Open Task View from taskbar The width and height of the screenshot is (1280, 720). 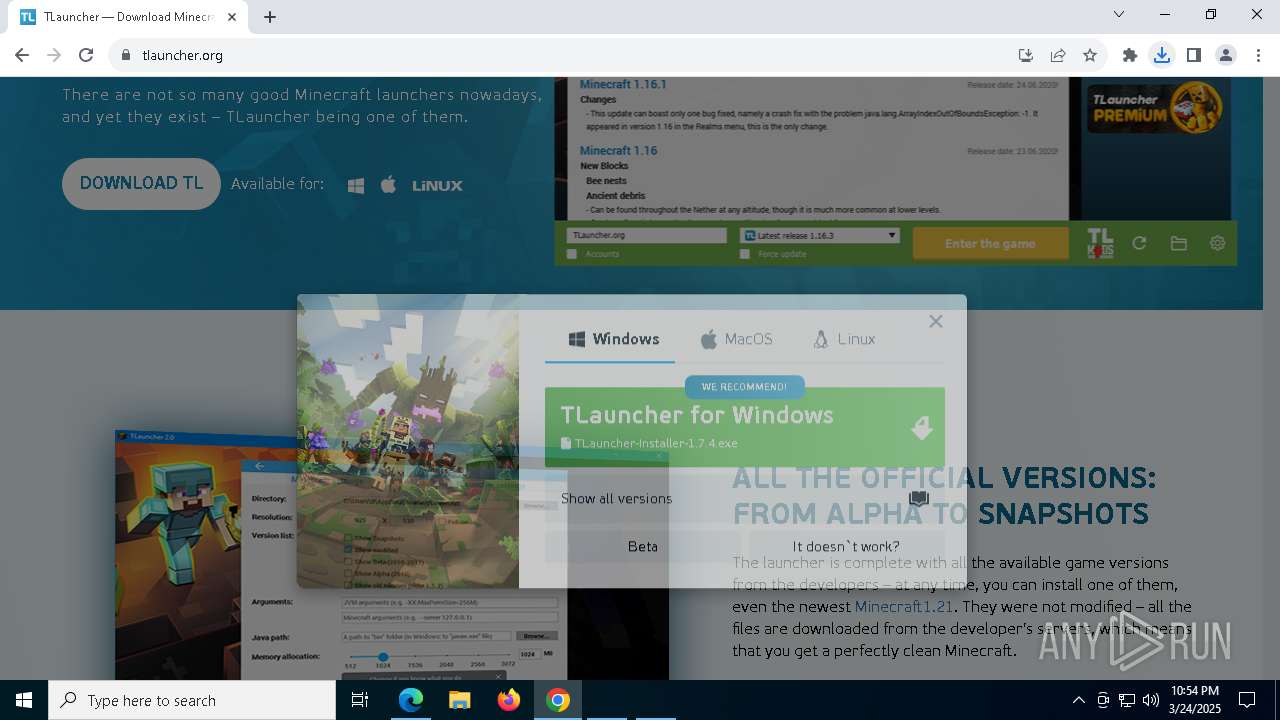tap(360, 700)
